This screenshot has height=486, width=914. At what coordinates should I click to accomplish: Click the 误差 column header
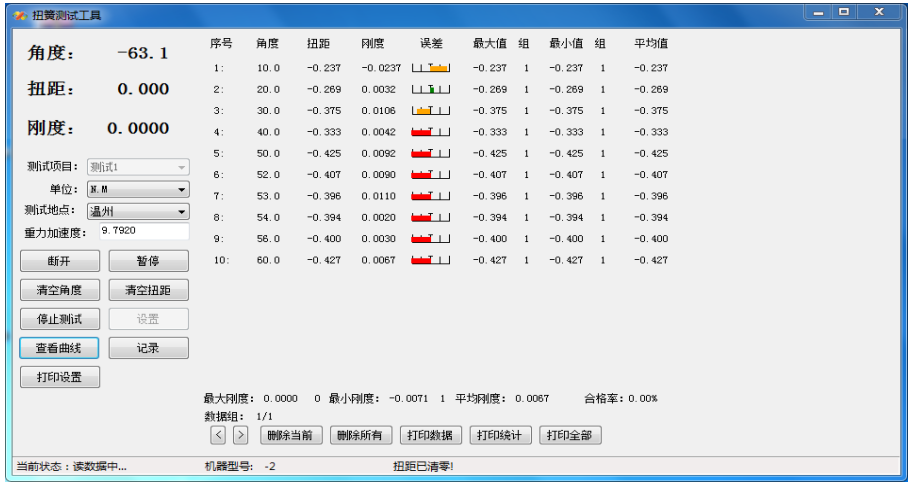(x=431, y=43)
